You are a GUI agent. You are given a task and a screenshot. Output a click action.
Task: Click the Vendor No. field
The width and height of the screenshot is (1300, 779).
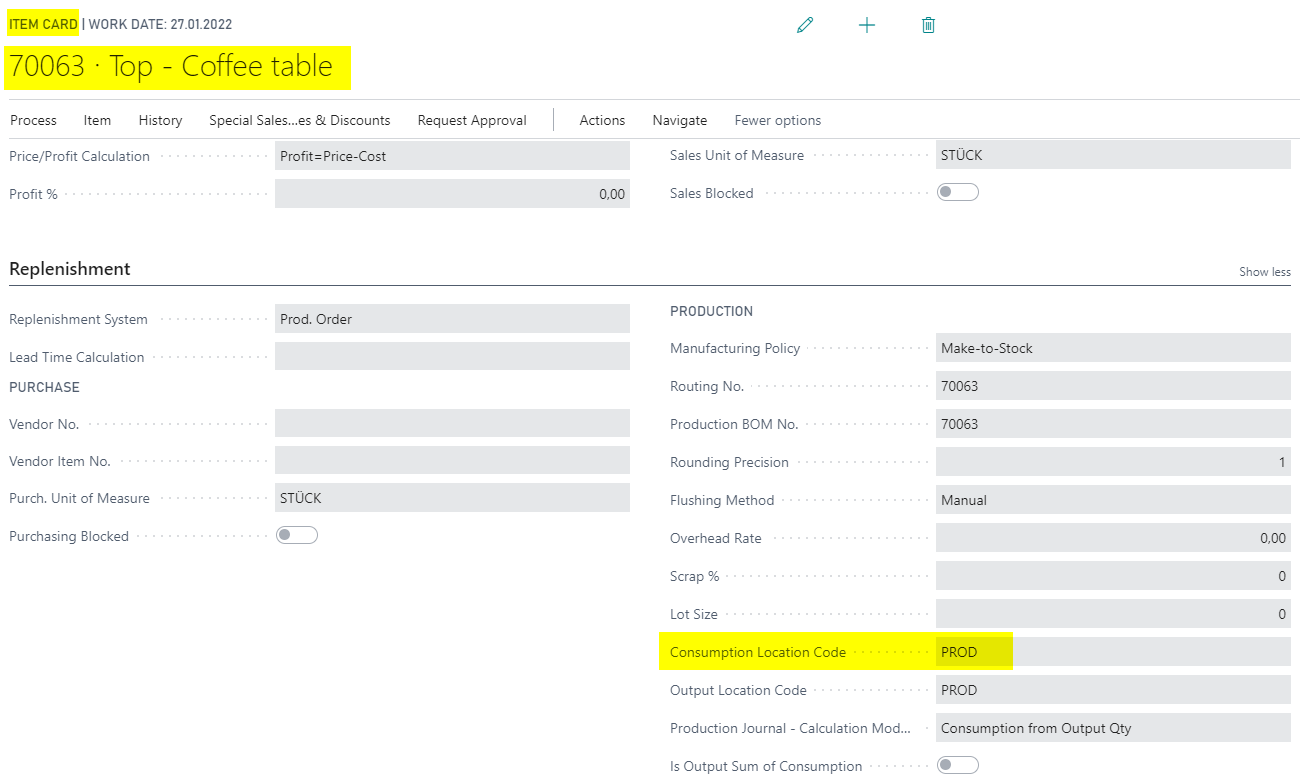452,423
